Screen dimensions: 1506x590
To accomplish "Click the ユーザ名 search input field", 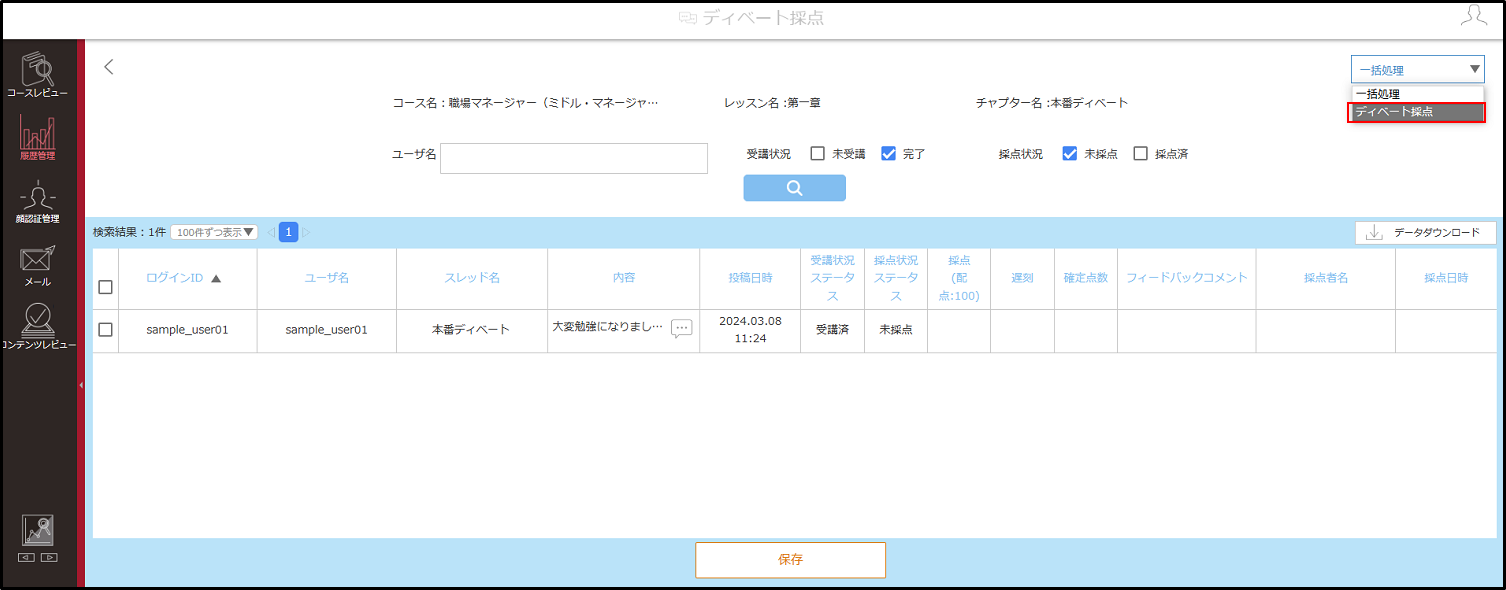I will (574, 158).
